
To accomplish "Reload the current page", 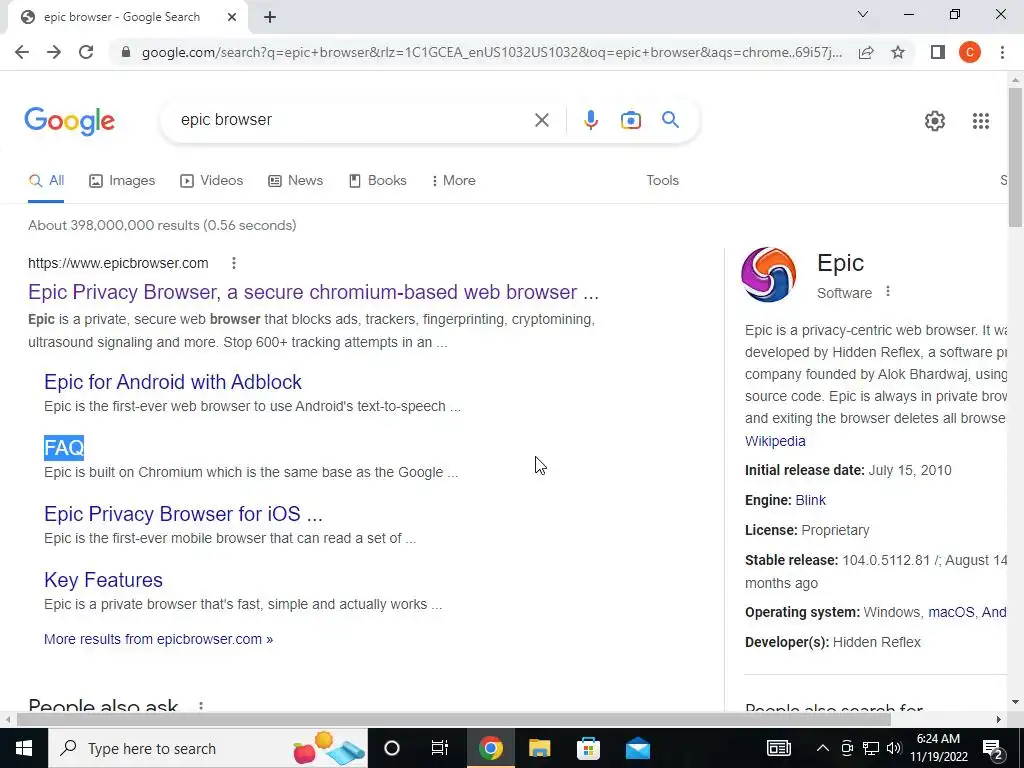I will 86,52.
